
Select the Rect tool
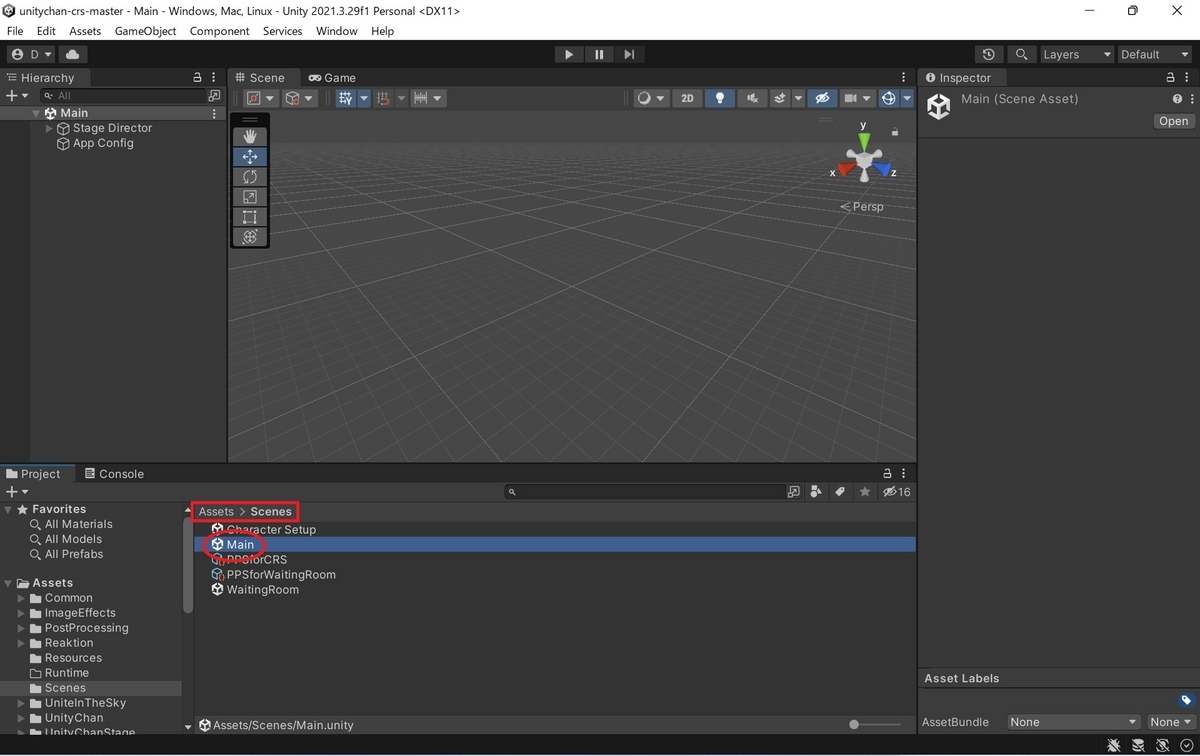click(250, 217)
